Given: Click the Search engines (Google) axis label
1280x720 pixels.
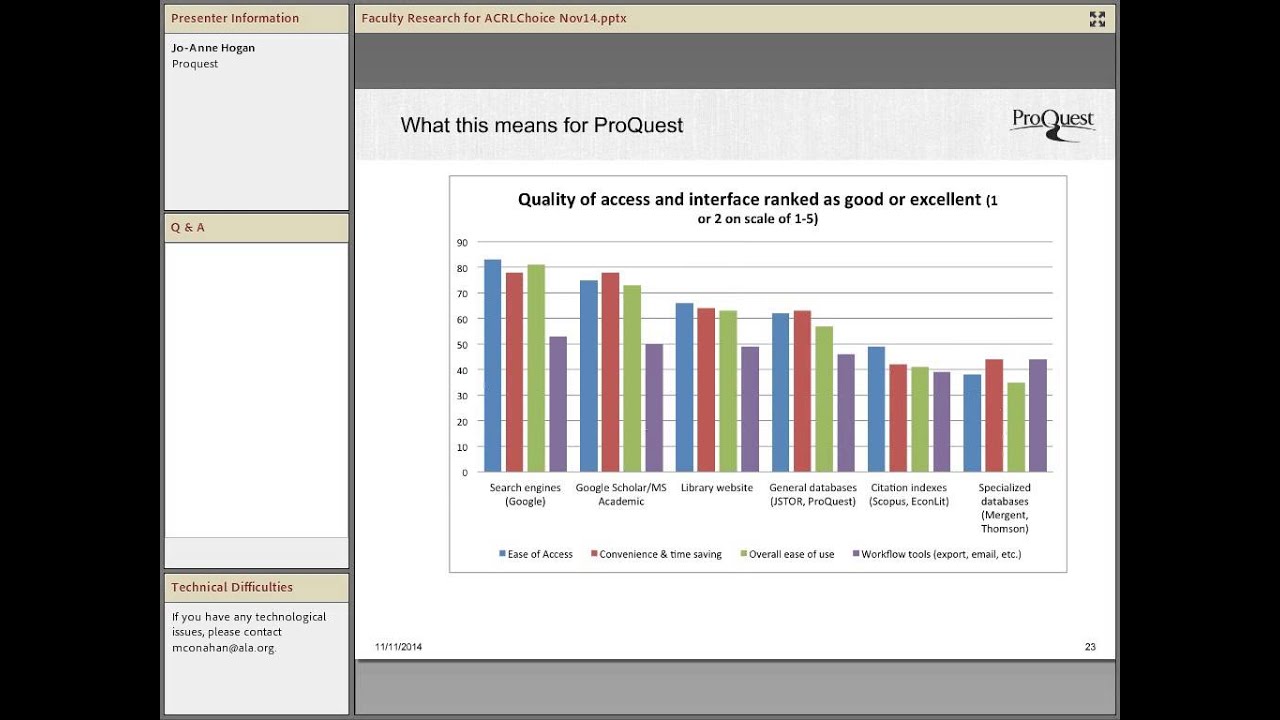Looking at the screenshot, I should 525,495.
